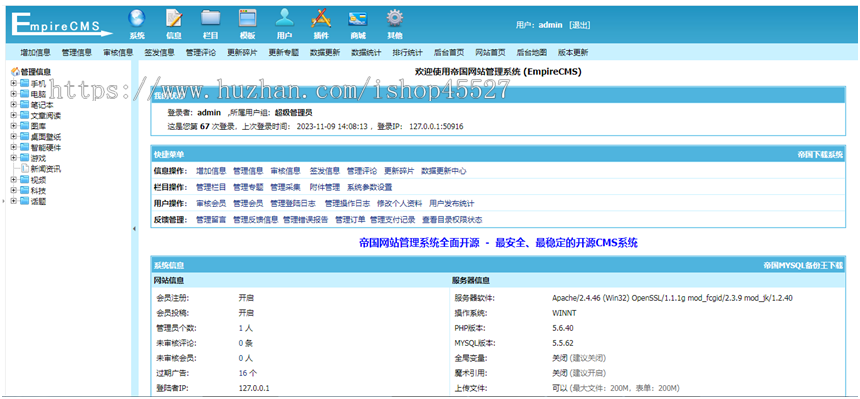Open the 其他 gear icon in header

pos(395,19)
